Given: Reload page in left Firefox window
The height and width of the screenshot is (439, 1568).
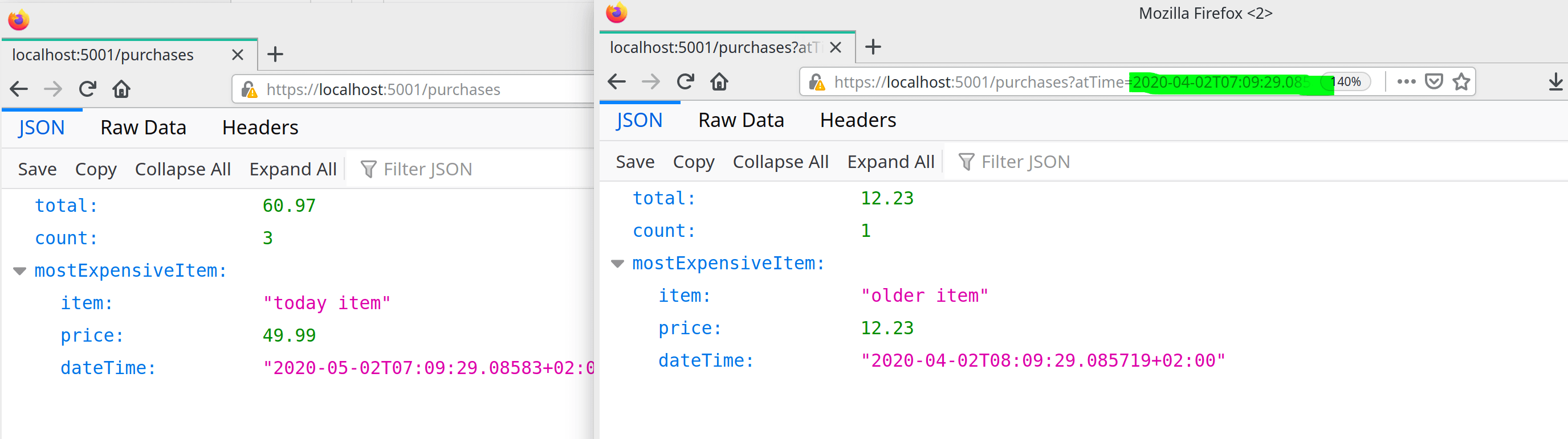Looking at the screenshot, I should point(88,89).
